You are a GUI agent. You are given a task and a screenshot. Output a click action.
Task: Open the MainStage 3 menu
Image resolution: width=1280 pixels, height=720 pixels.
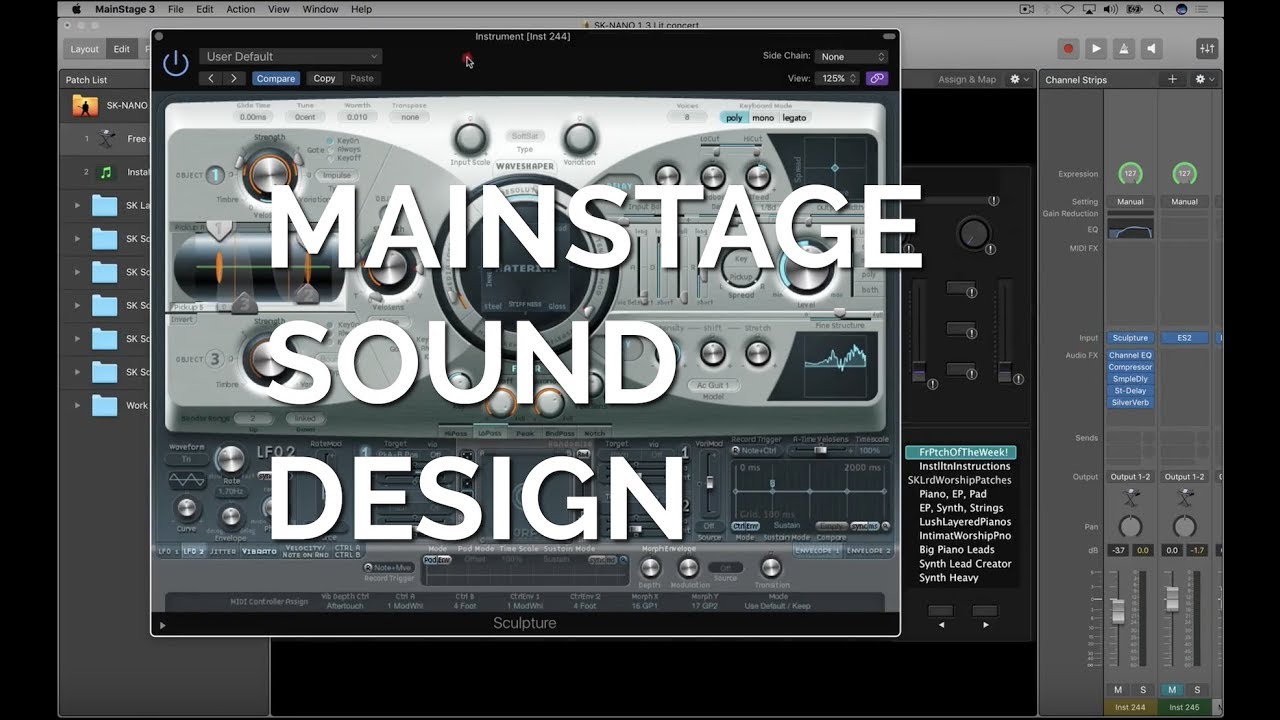(x=124, y=9)
